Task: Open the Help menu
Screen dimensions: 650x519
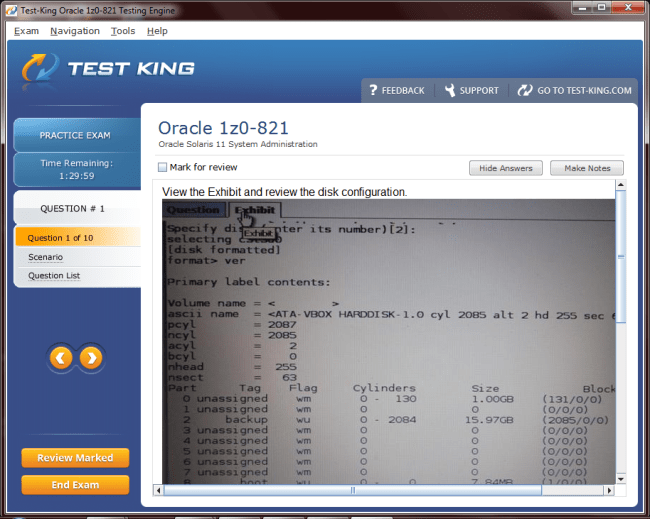Action: pos(157,31)
